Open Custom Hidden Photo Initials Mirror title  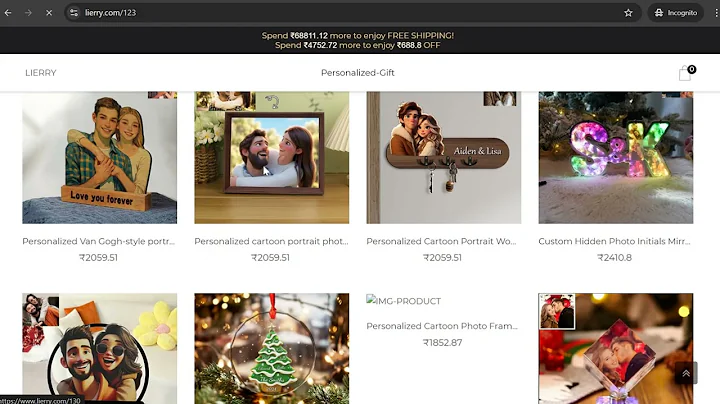[x=614, y=241]
